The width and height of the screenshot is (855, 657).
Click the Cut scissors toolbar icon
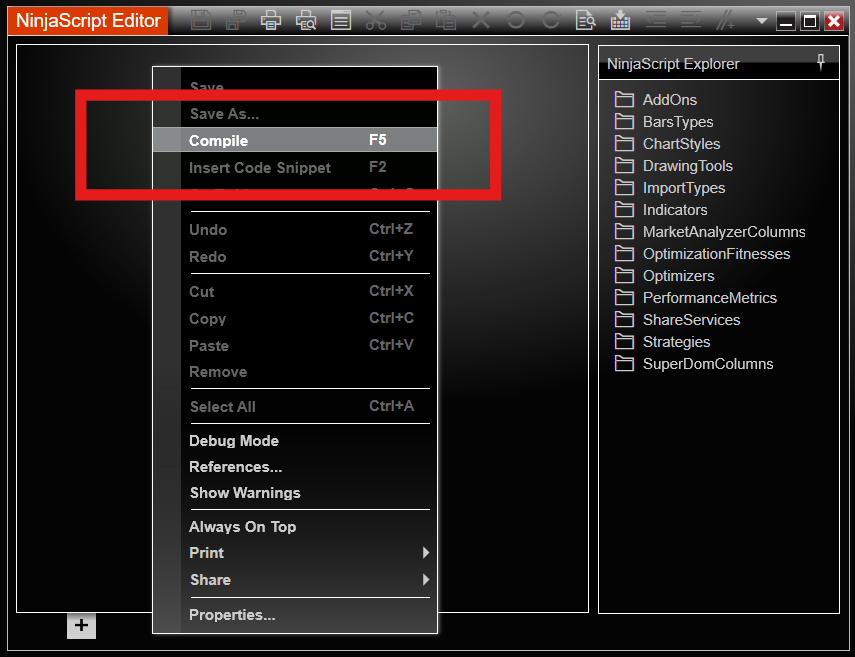[376, 20]
